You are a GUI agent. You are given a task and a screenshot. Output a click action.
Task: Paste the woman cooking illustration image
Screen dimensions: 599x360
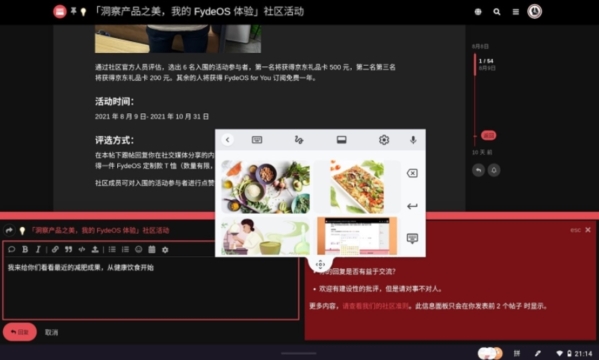(x=266, y=236)
